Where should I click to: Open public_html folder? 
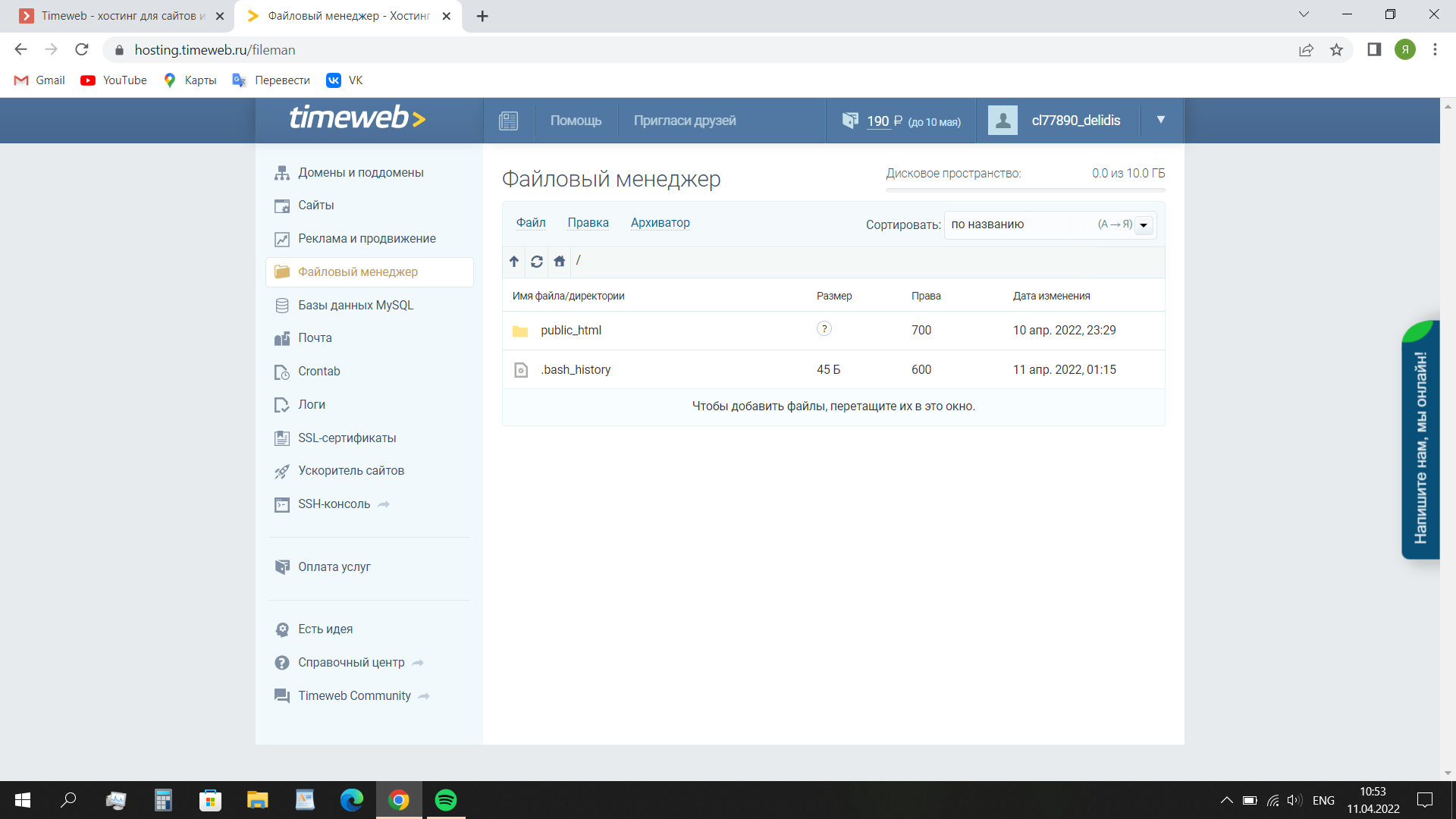pos(570,331)
